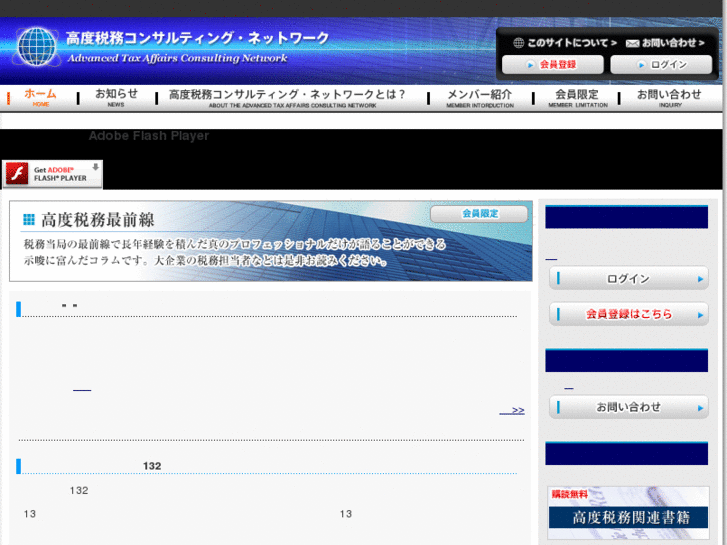Viewport: 727px width, 545px height.
Task: Open the お知らせ NEWS menu item
Action: click(116, 97)
